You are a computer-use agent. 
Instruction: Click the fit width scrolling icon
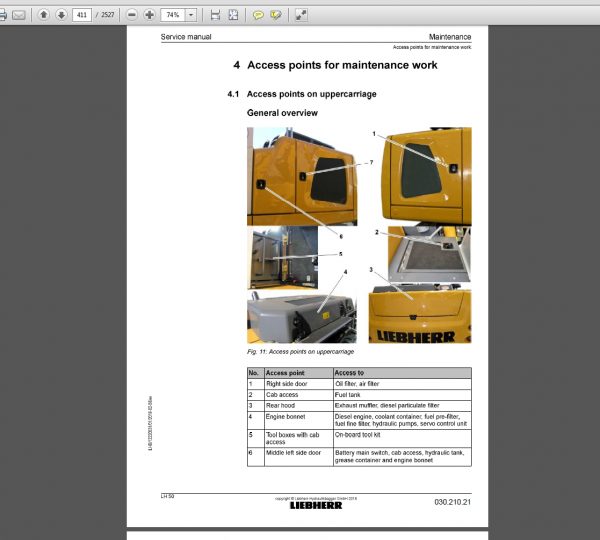[215, 15]
